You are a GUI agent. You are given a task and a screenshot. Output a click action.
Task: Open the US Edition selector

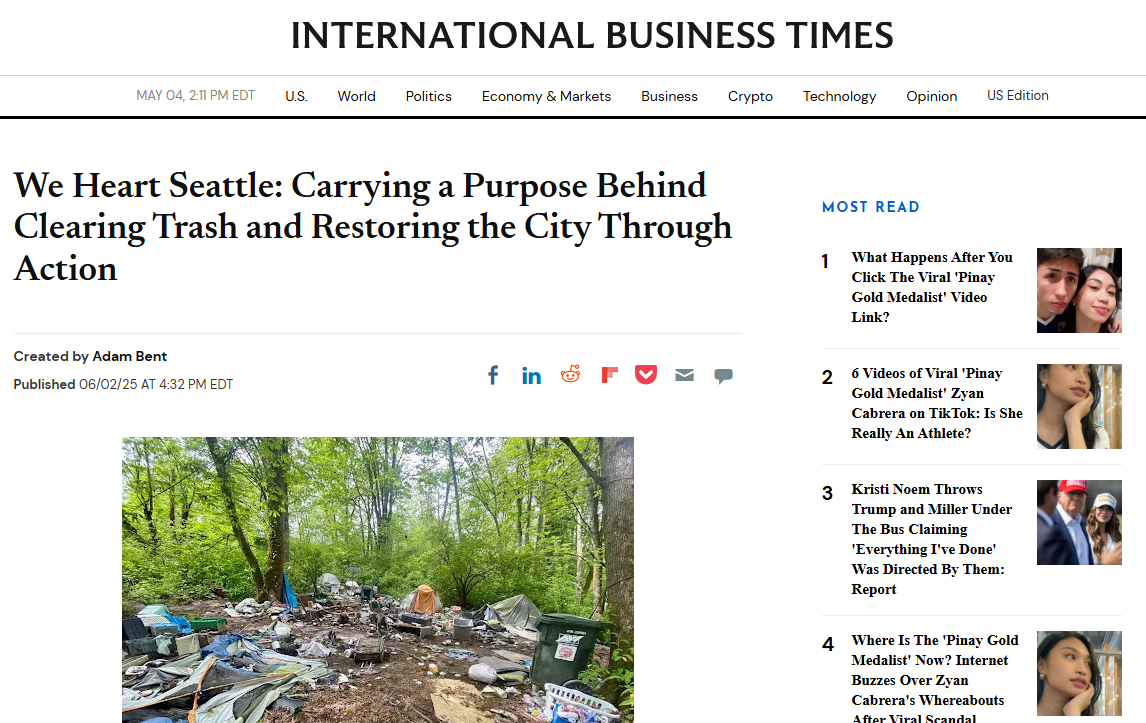pyautogui.click(x=1017, y=96)
